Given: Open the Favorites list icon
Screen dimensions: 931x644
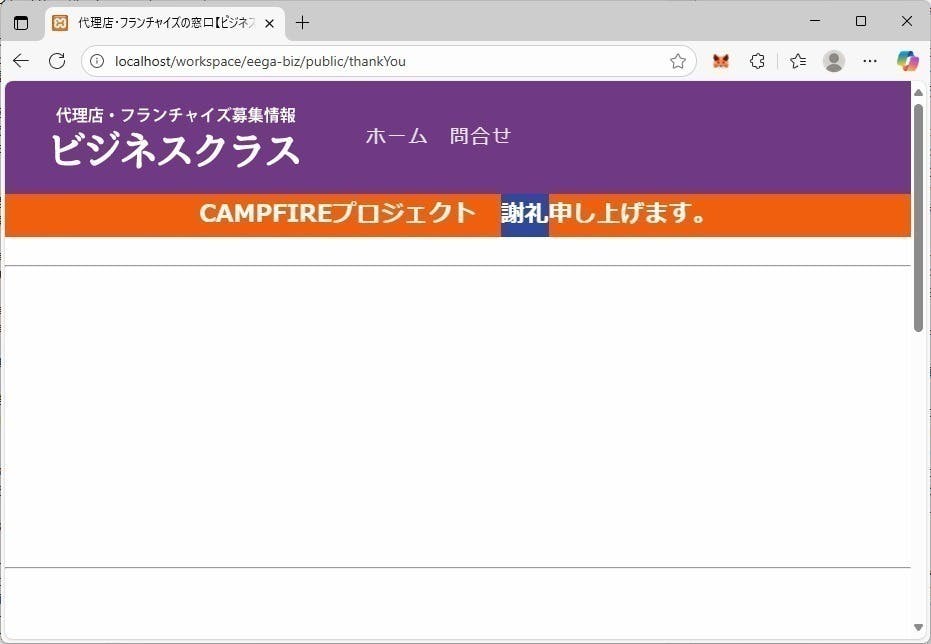Looking at the screenshot, I should (x=798, y=61).
